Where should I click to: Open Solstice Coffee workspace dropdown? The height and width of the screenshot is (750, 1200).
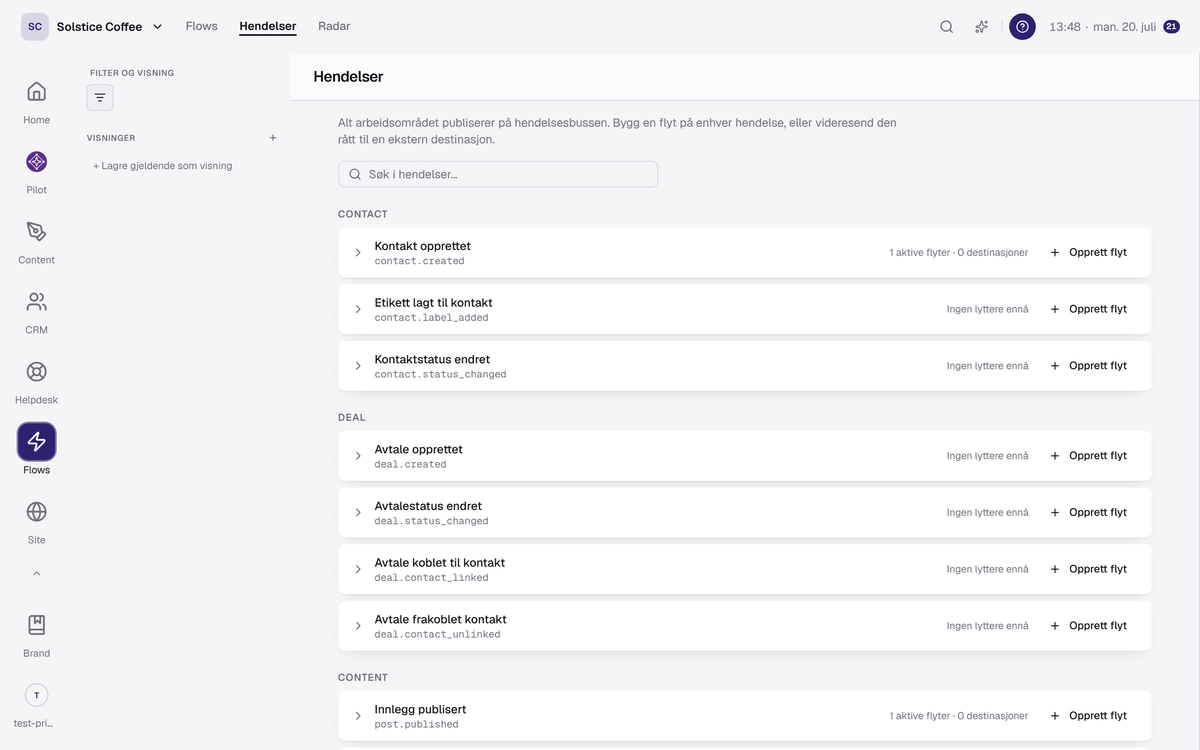tap(110, 27)
